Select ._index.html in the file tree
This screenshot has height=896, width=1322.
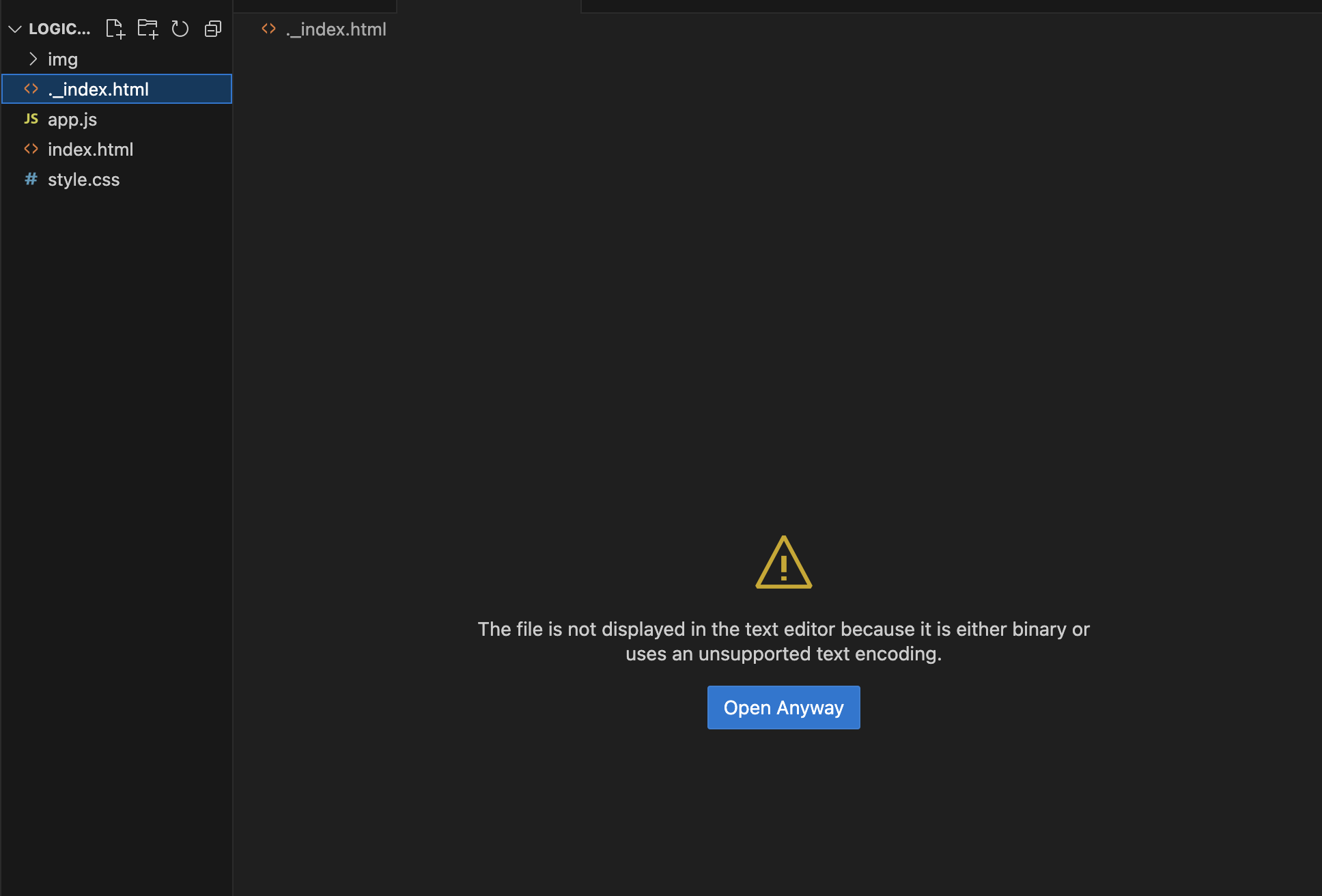116,89
